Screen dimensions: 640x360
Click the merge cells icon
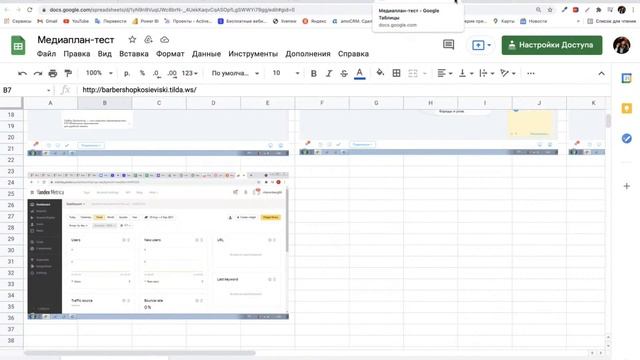(413, 73)
